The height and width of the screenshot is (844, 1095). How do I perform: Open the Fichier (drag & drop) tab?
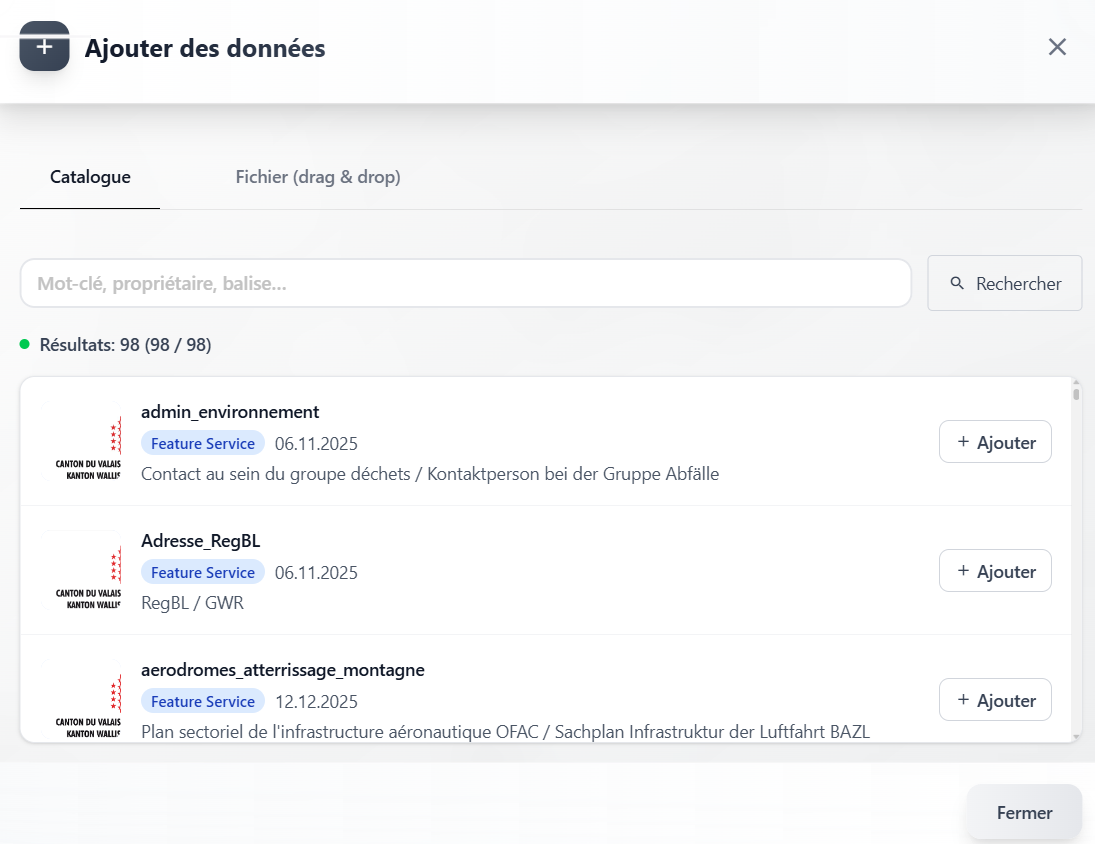[x=317, y=177]
